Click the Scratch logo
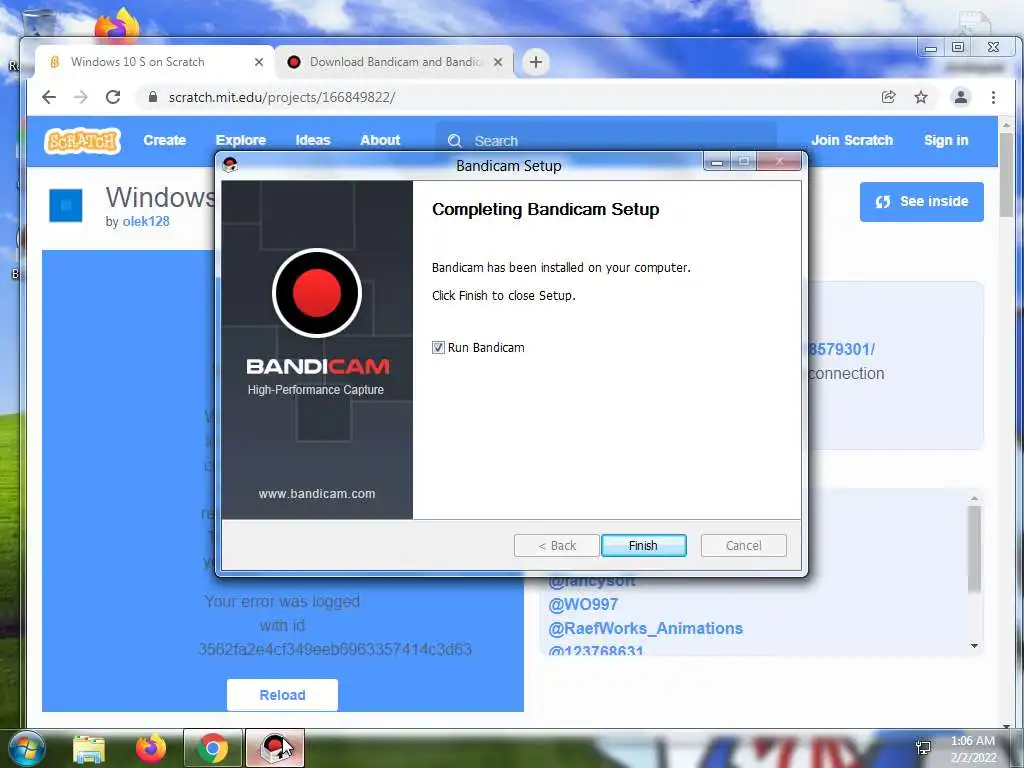This screenshot has width=1024, height=768. point(82,140)
